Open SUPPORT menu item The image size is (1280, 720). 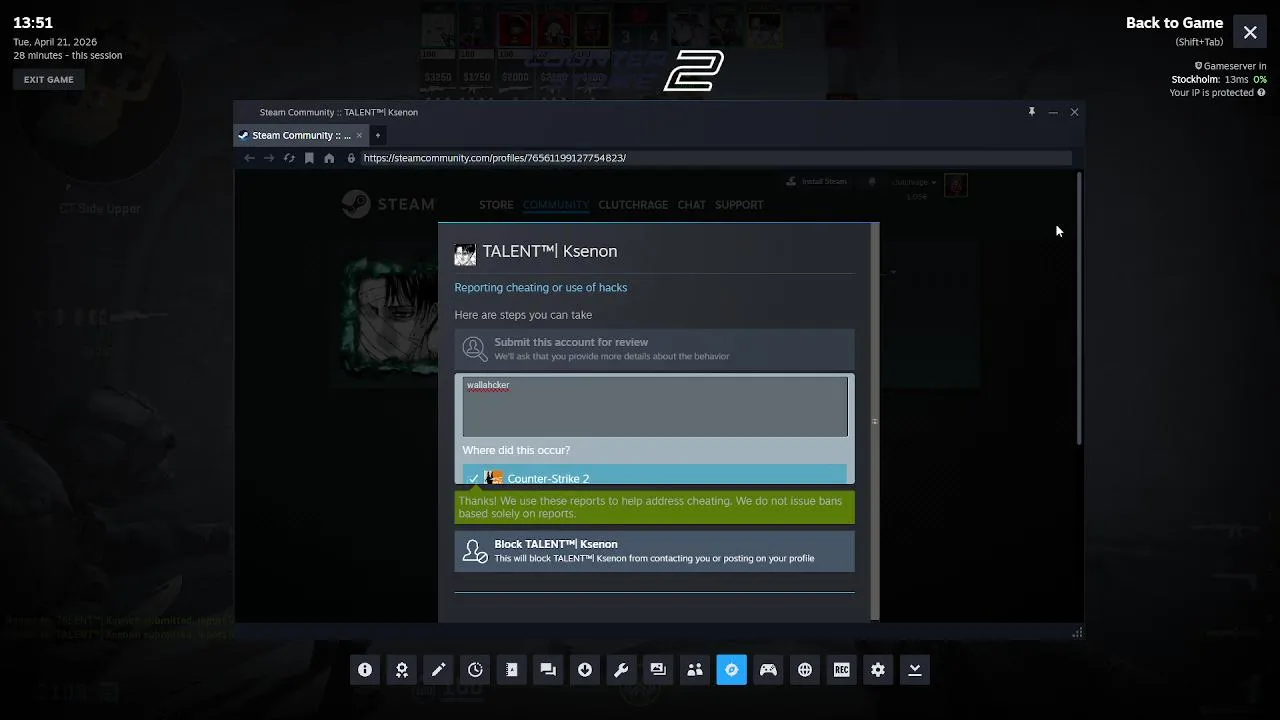pos(739,205)
